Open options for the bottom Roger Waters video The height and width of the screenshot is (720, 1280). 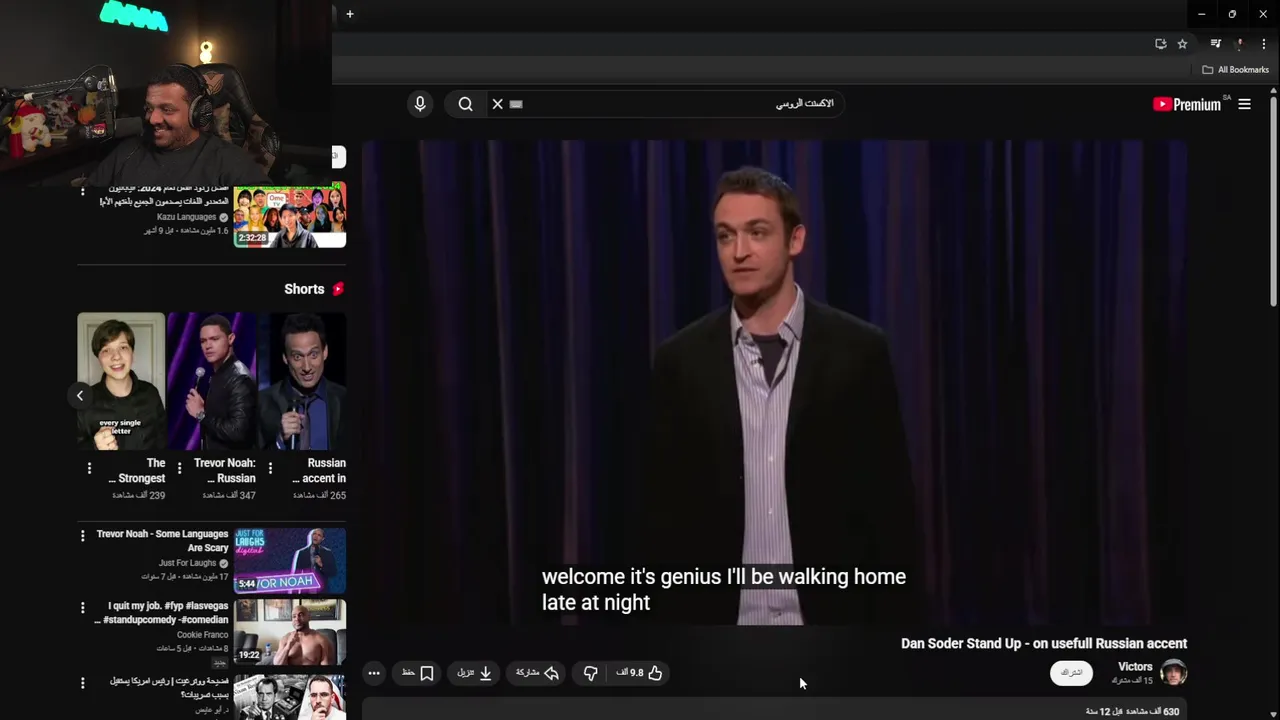(x=83, y=683)
